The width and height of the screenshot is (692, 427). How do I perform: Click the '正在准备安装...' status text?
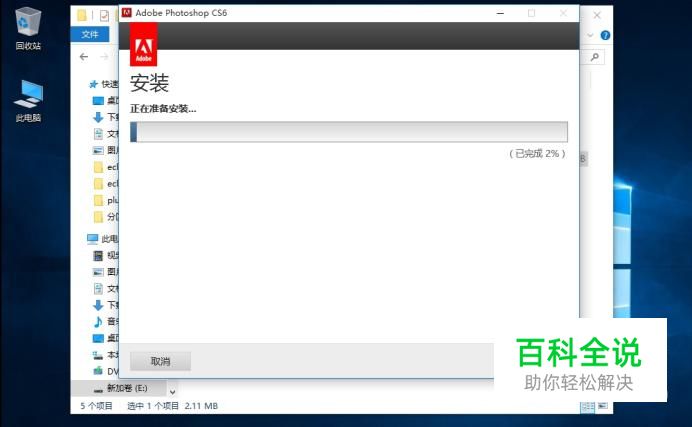(x=163, y=109)
